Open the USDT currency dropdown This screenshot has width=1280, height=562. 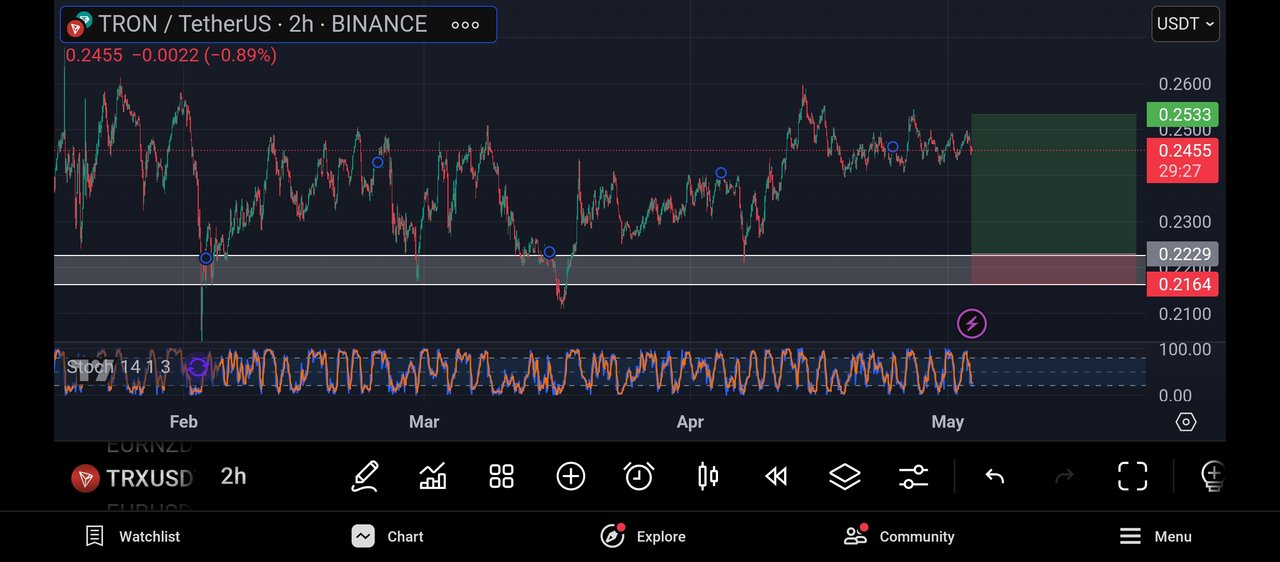[x=1186, y=24]
